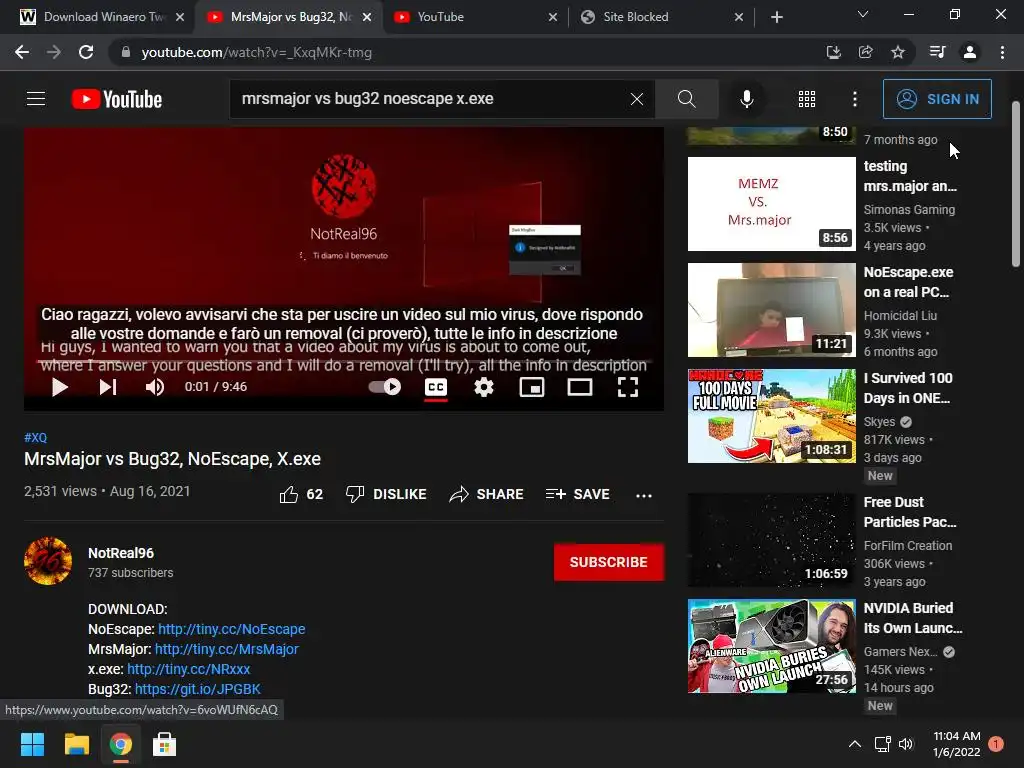Viewport: 1024px width, 768px height.
Task: Play the video
Action: (x=59, y=387)
